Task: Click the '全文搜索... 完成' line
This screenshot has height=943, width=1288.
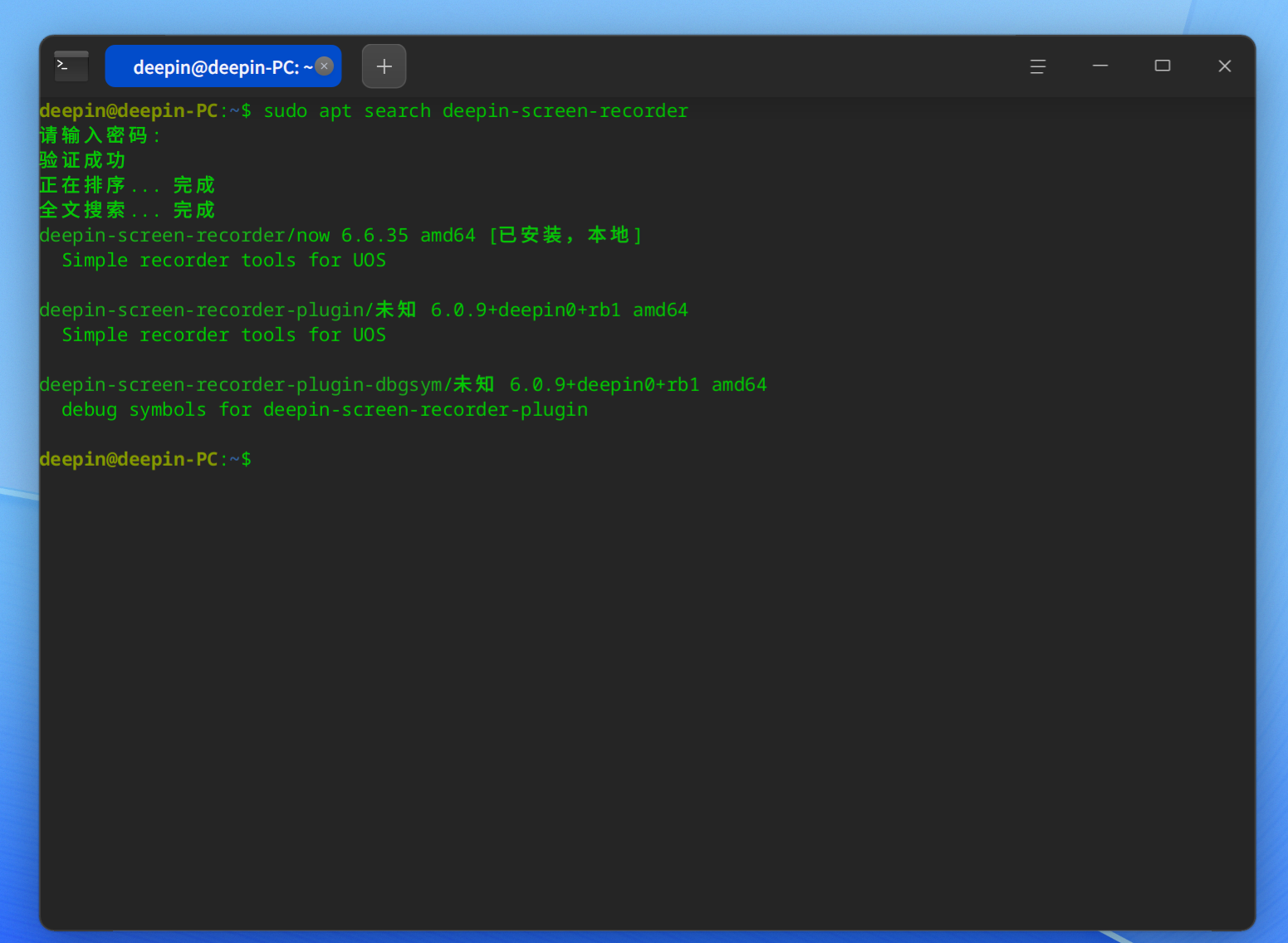Action: click(x=127, y=210)
